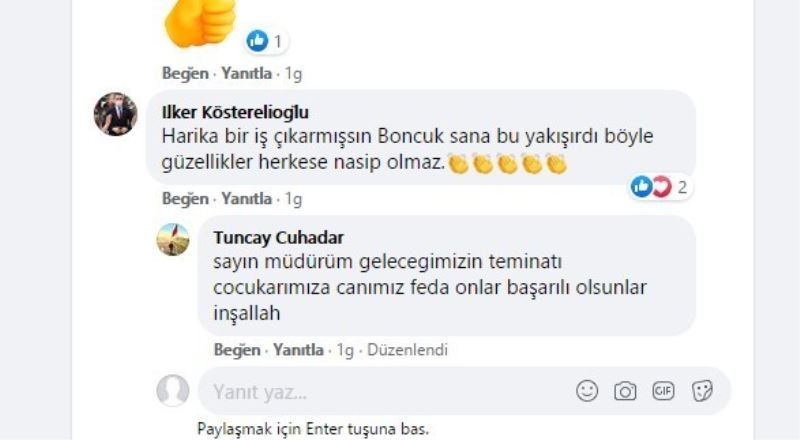800x440 pixels.
Task: Like Ilker Kösterelioglu's comment with Beğen
Action: (x=185, y=199)
